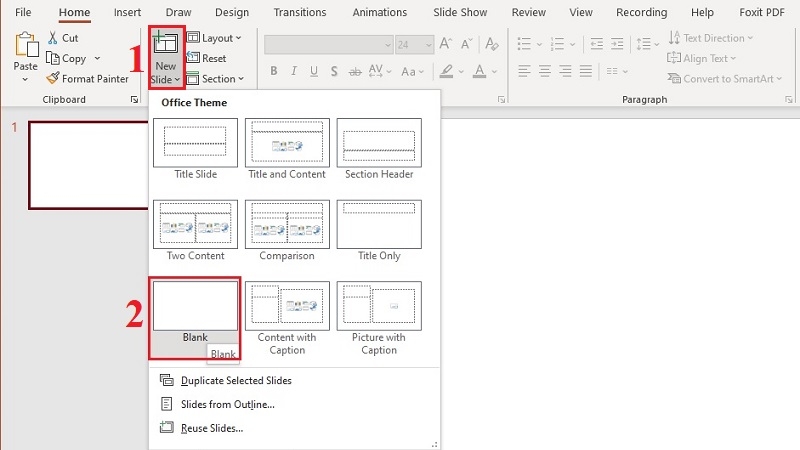
Task: Open character spacing AV menu
Action: click(380, 71)
